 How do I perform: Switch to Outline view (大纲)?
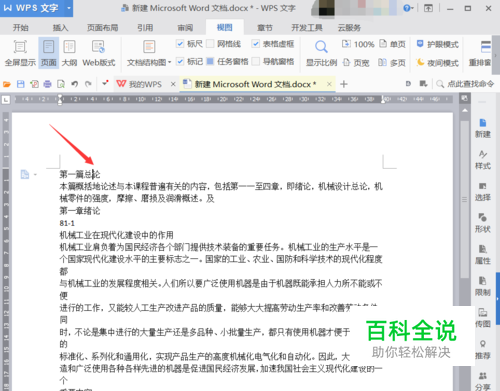point(69,53)
